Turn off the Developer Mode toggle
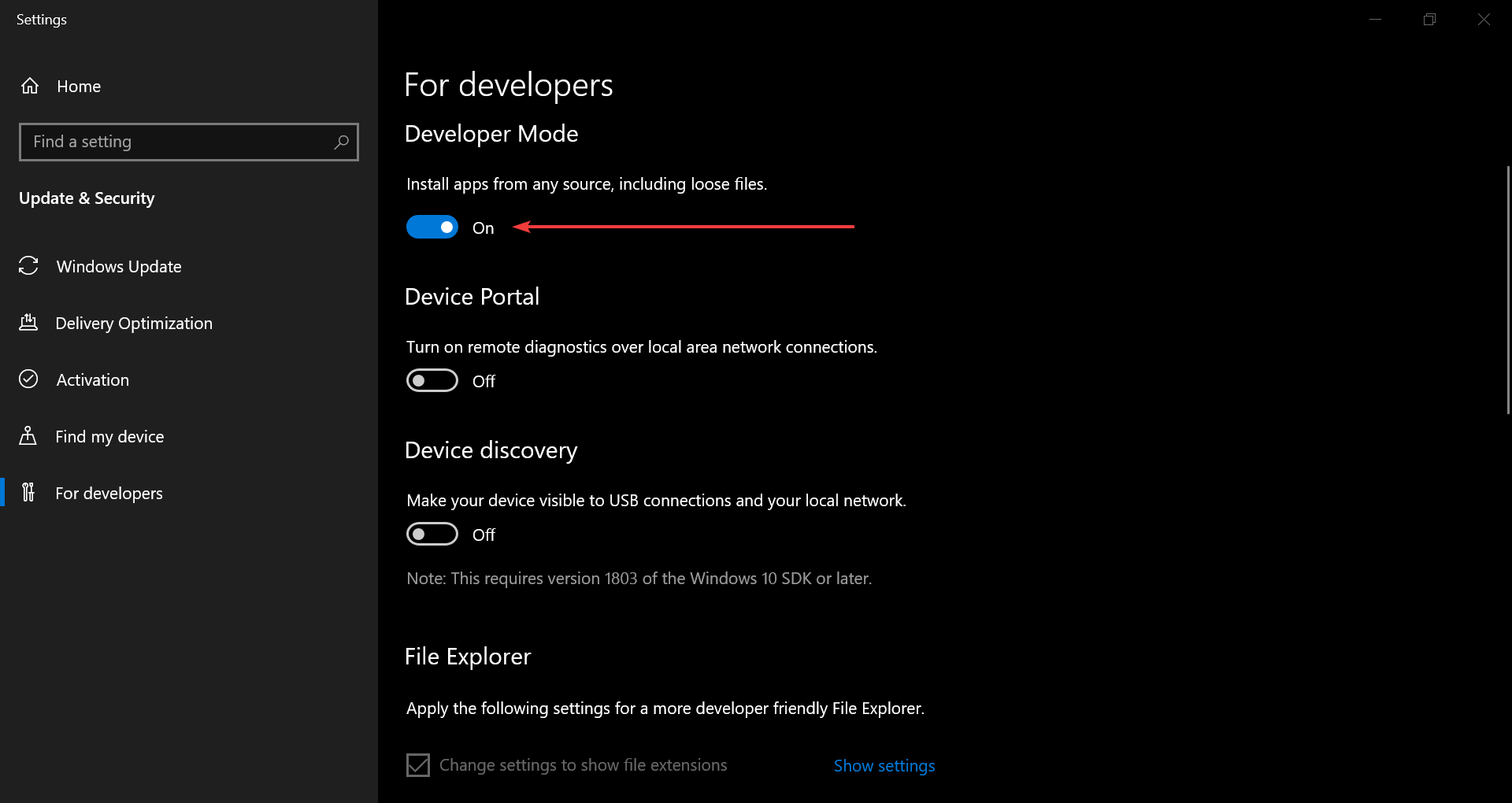Image resolution: width=1512 pixels, height=803 pixels. [x=432, y=228]
